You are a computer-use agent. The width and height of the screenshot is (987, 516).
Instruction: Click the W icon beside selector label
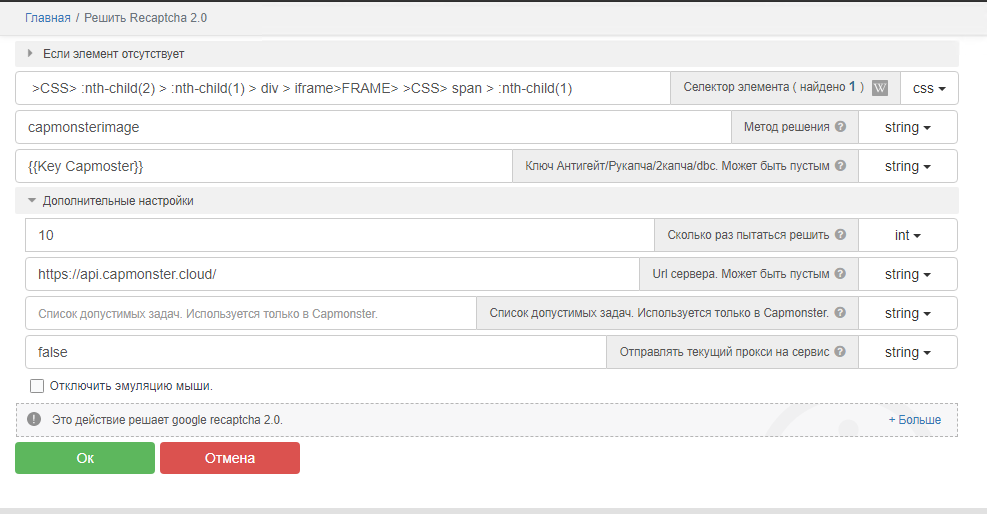[880, 88]
